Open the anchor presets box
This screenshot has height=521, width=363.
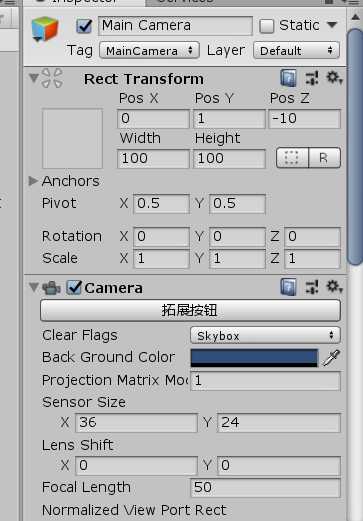click(72, 138)
